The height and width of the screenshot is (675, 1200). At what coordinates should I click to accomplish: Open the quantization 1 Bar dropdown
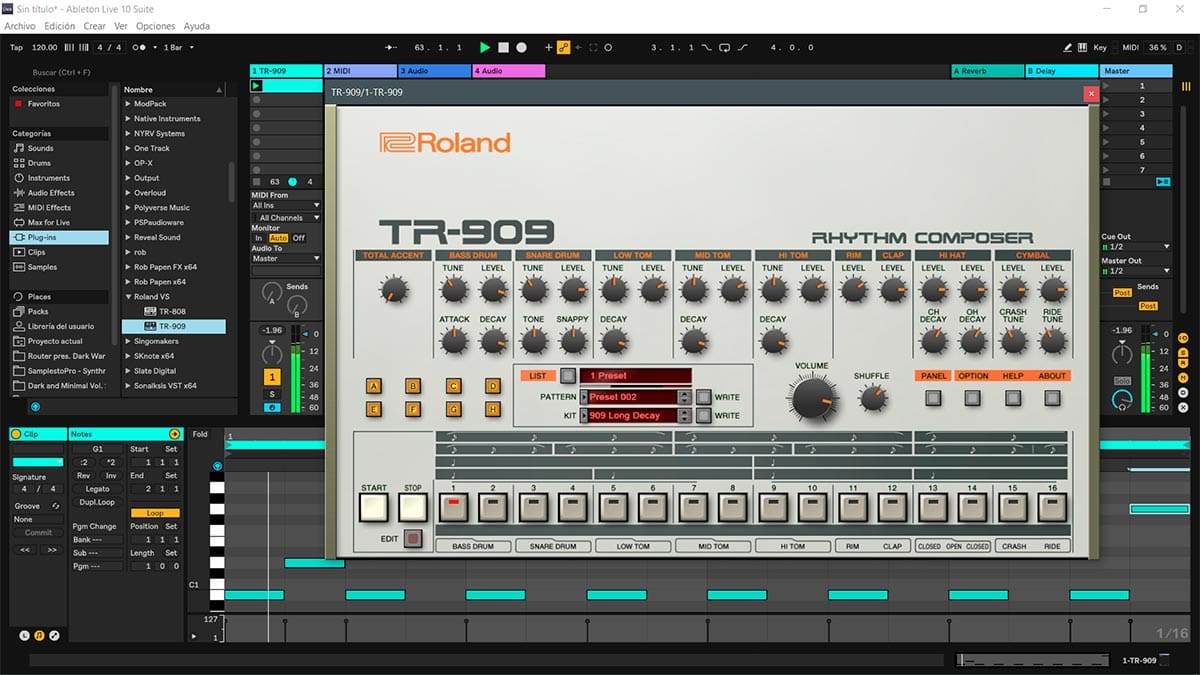click(x=178, y=47)
